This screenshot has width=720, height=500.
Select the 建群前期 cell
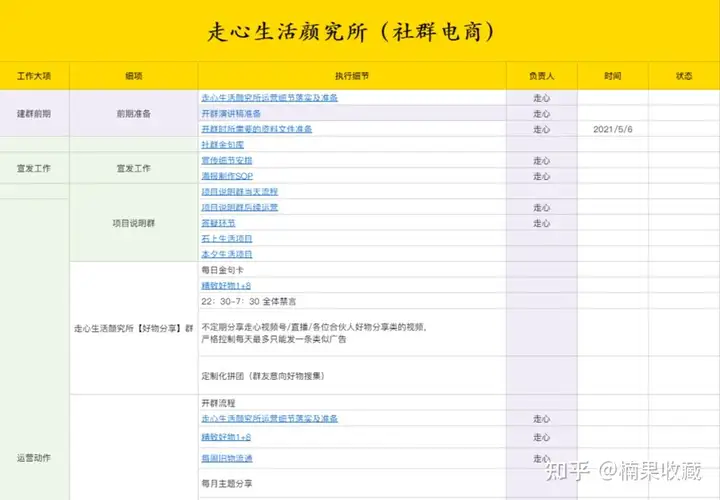[34, 113]
